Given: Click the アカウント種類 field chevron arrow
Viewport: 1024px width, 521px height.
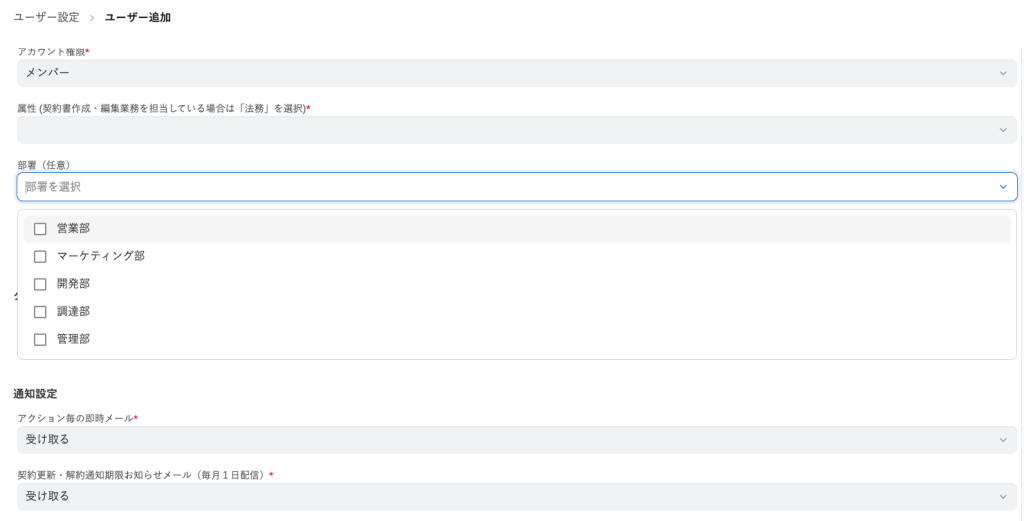Looking at the screenshot, I should (x=1003, y=73).
